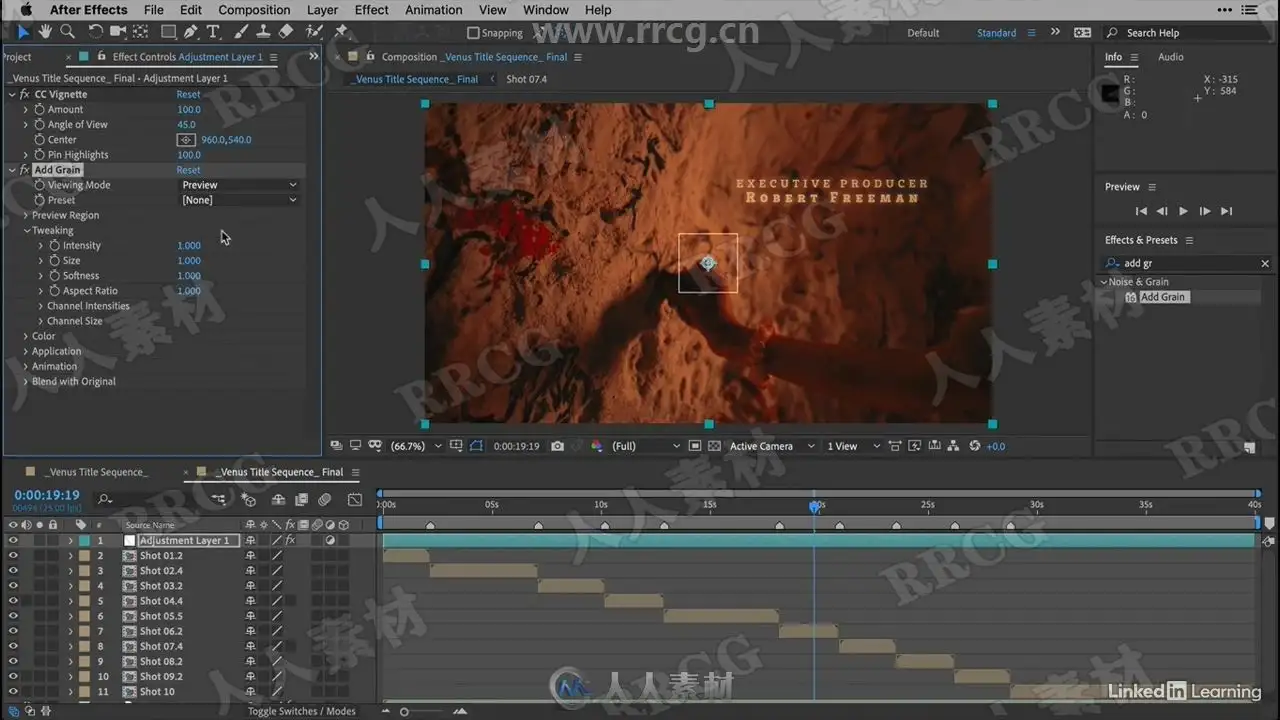Image resolution: width=1280 pixels, height=720 pixels.
Task: Switch to the Standard workspace
Action: [996, 33]
